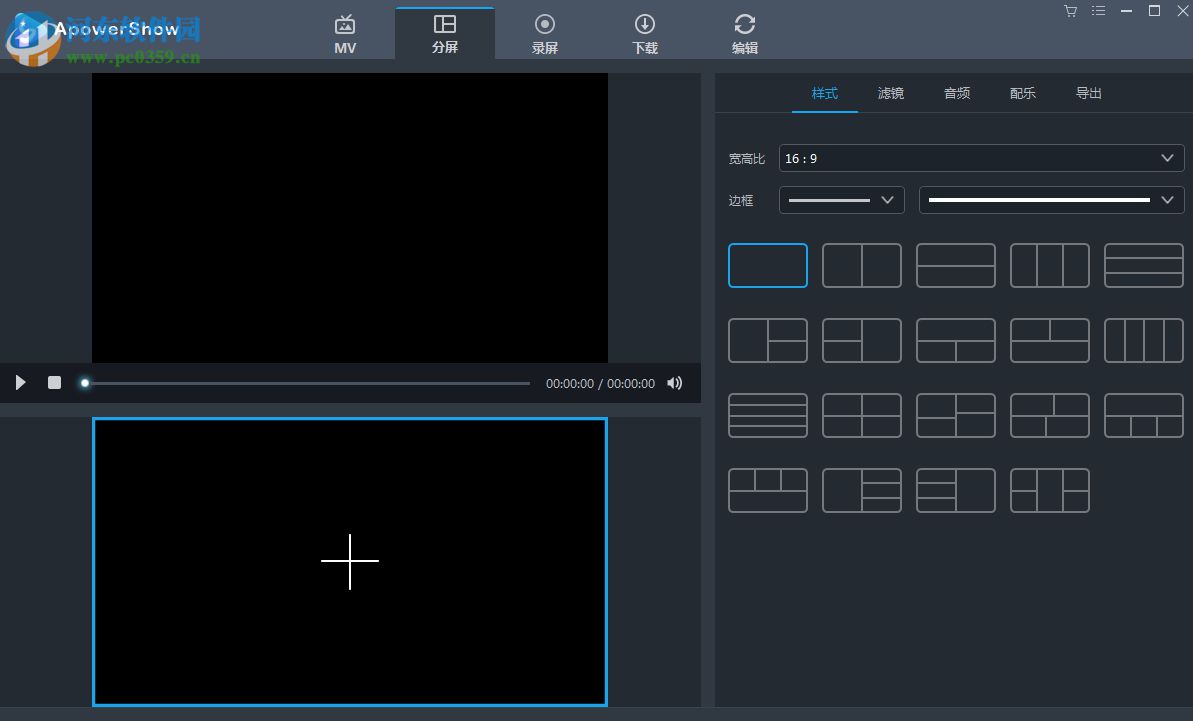Open the border color dropdown
The image size is (1193, 721).
click(x=1051, y=200)
